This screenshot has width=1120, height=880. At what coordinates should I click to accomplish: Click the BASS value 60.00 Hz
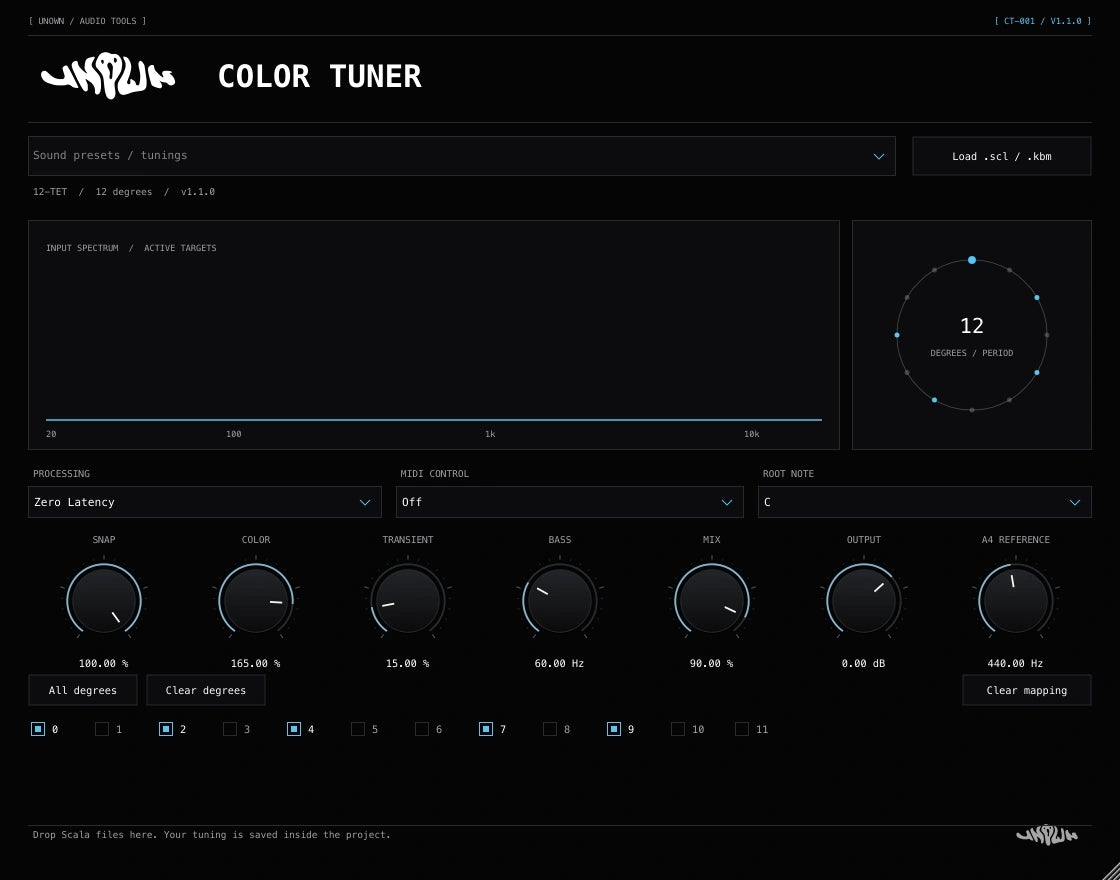pos(559,664)
